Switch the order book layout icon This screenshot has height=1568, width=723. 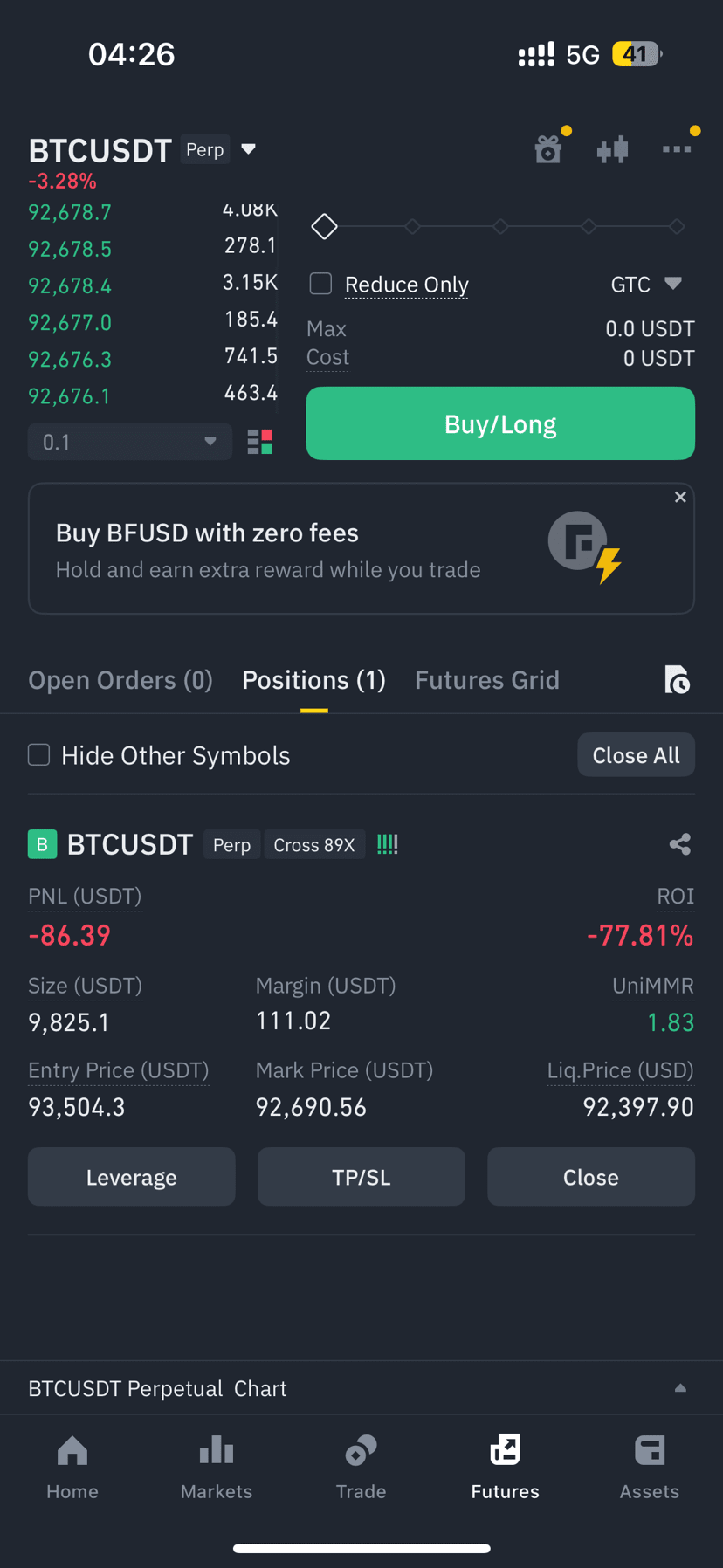pos(260,442)
